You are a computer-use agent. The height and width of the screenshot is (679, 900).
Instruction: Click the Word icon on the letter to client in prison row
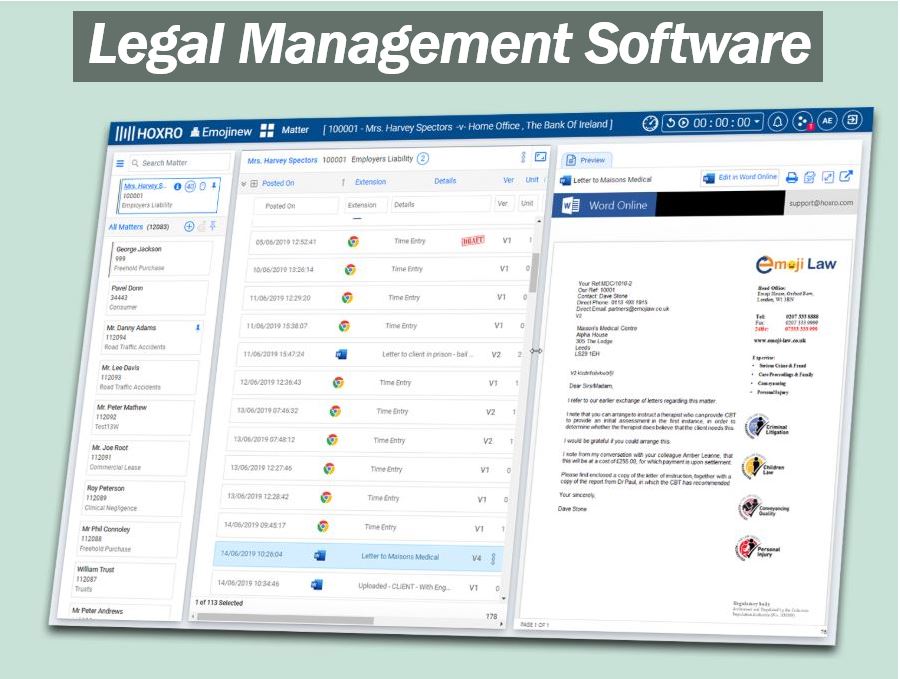pyautogui.click(x=341, y=354)
